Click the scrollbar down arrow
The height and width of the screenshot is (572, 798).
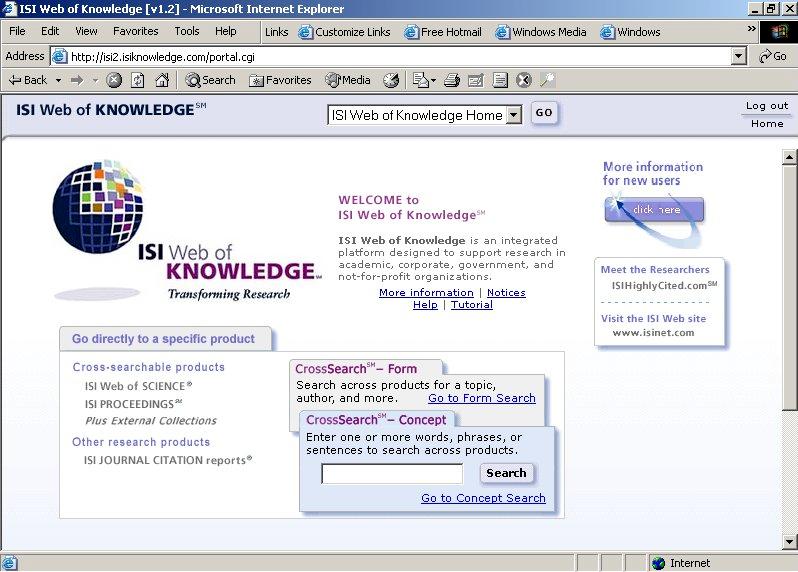[789, 541]
